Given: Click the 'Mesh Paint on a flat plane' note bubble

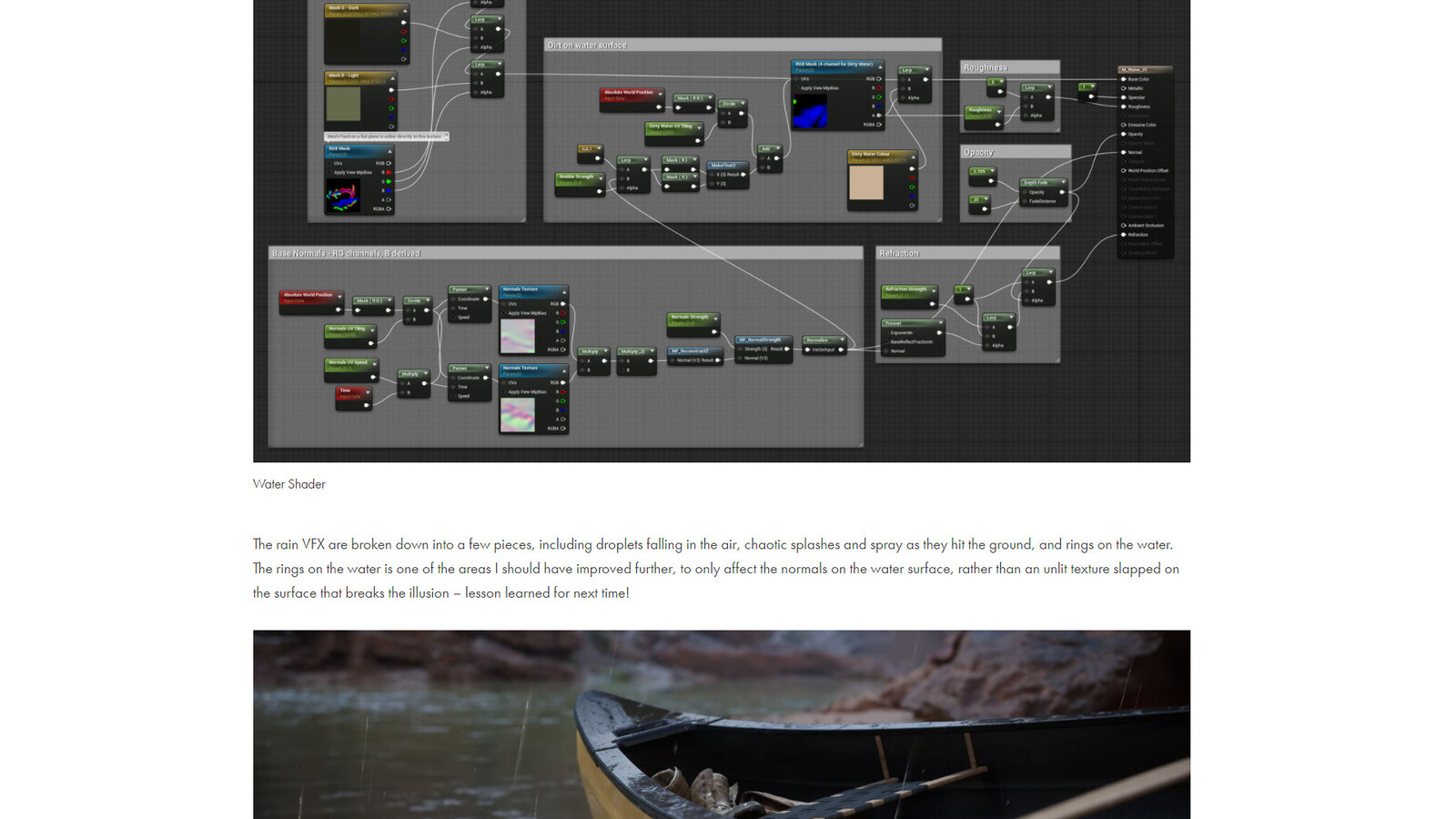Looking at the screenshot, I should 387,136.
